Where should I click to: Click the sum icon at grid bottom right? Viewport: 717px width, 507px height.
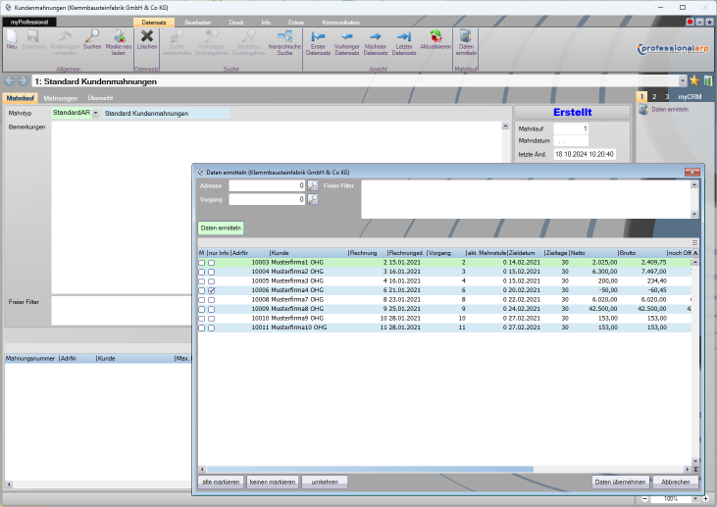696,469
